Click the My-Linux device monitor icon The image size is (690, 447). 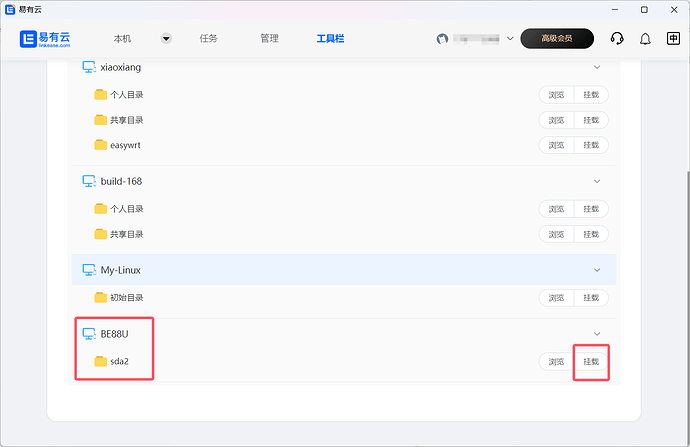click(88, 270)
